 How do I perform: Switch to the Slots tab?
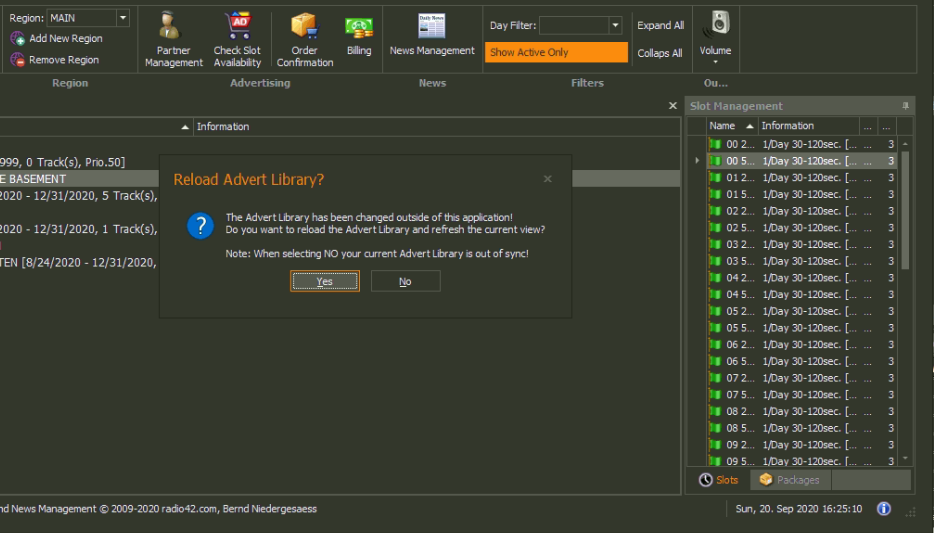coord(718,480)
